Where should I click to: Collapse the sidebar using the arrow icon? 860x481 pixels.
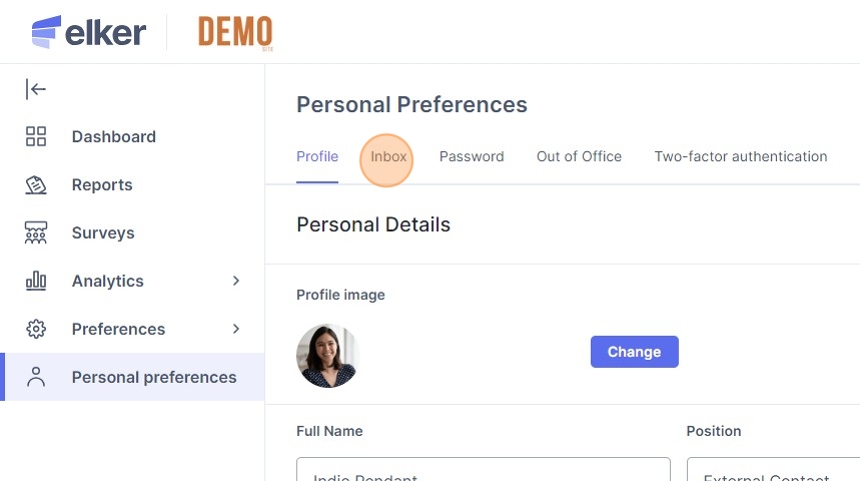coord(36,89)
